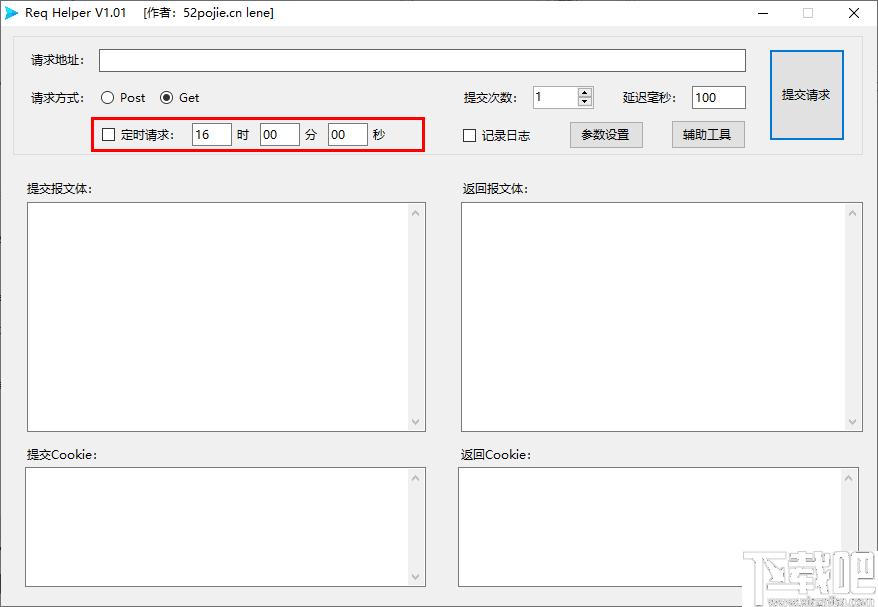Click the 提交次数 value field
Image resolution: width=878 pixels, height=607 pixels.
(x=555, y=97)
